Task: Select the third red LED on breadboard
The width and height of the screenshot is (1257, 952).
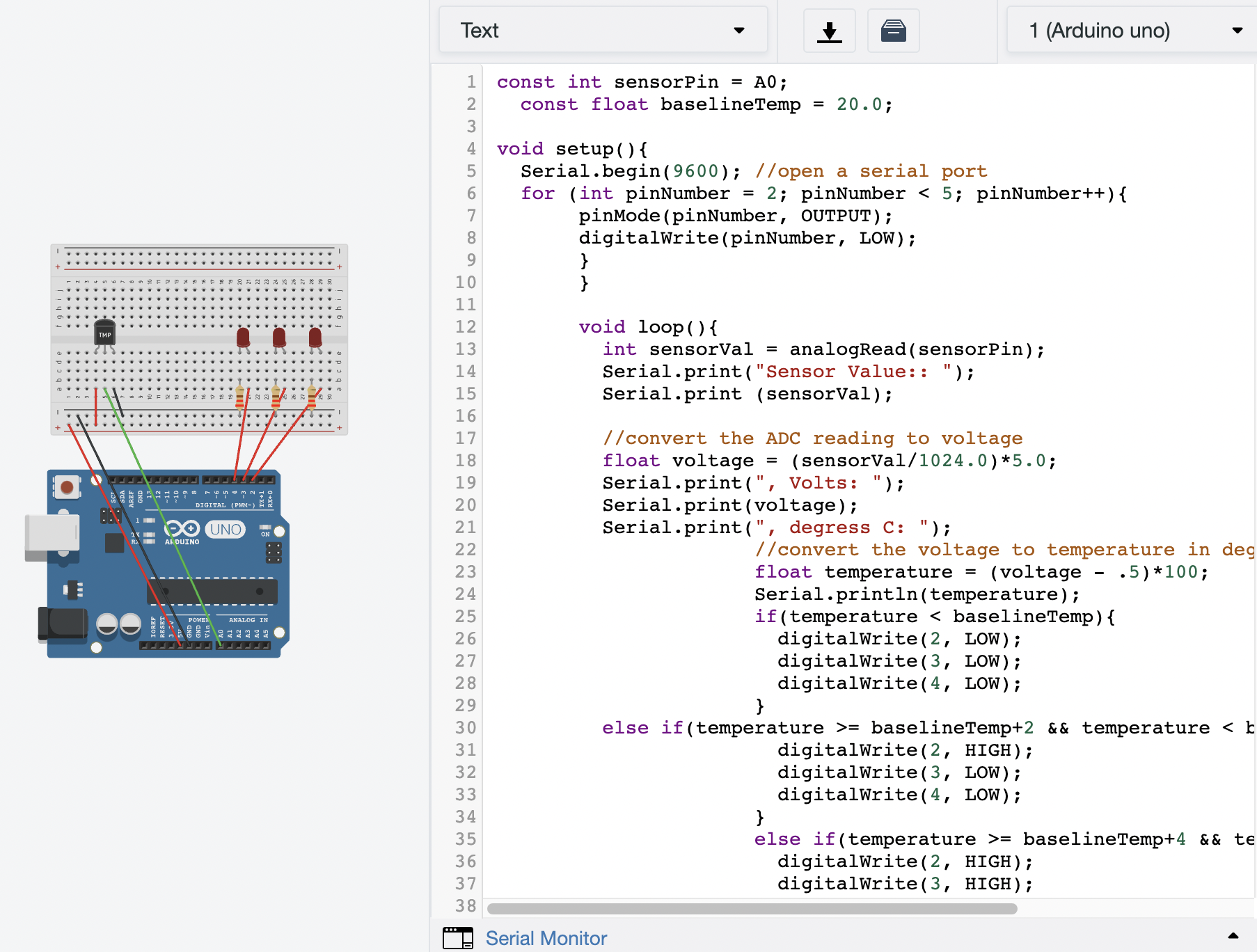Action: click(315, 339)
